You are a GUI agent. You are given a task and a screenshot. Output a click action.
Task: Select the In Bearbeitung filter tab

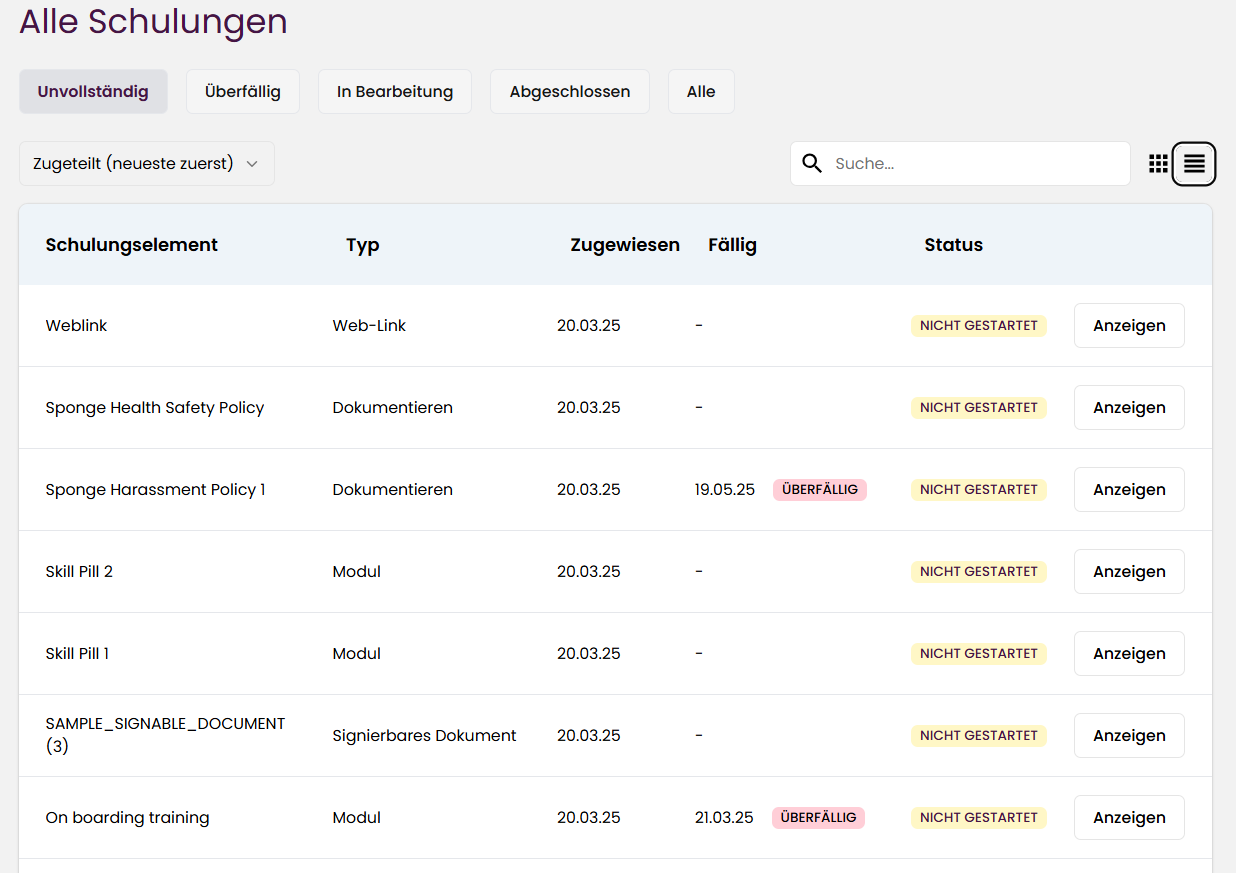click(x=395, y=91)
